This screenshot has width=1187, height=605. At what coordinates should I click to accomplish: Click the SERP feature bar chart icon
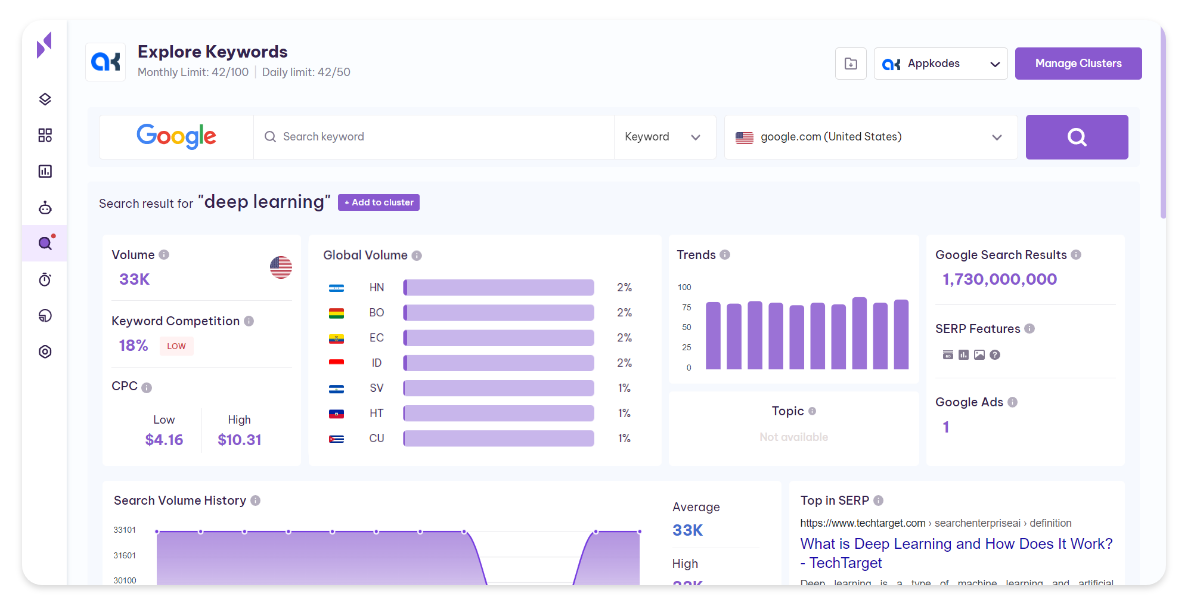[x=964, y=354]
